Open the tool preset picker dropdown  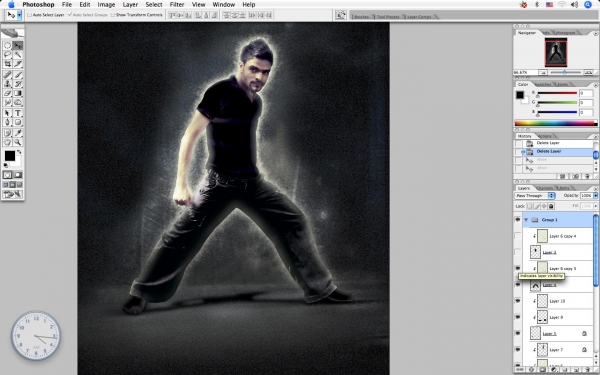[19, 15]
